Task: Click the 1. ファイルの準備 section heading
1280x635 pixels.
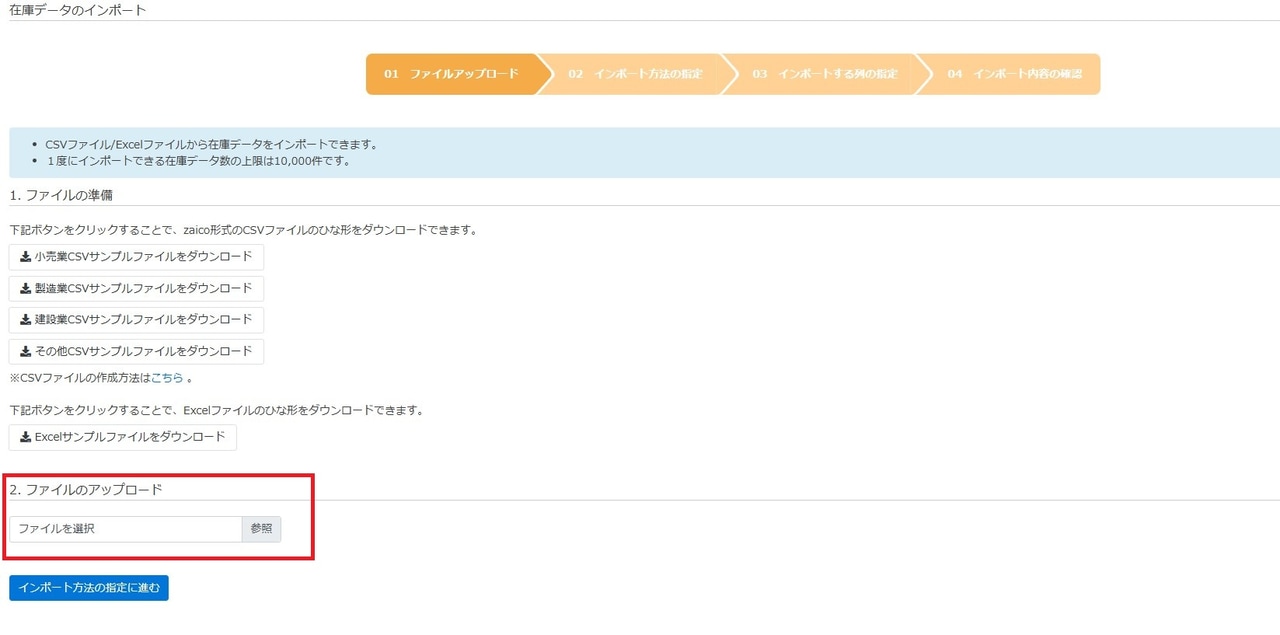Action: coord(61,195)
